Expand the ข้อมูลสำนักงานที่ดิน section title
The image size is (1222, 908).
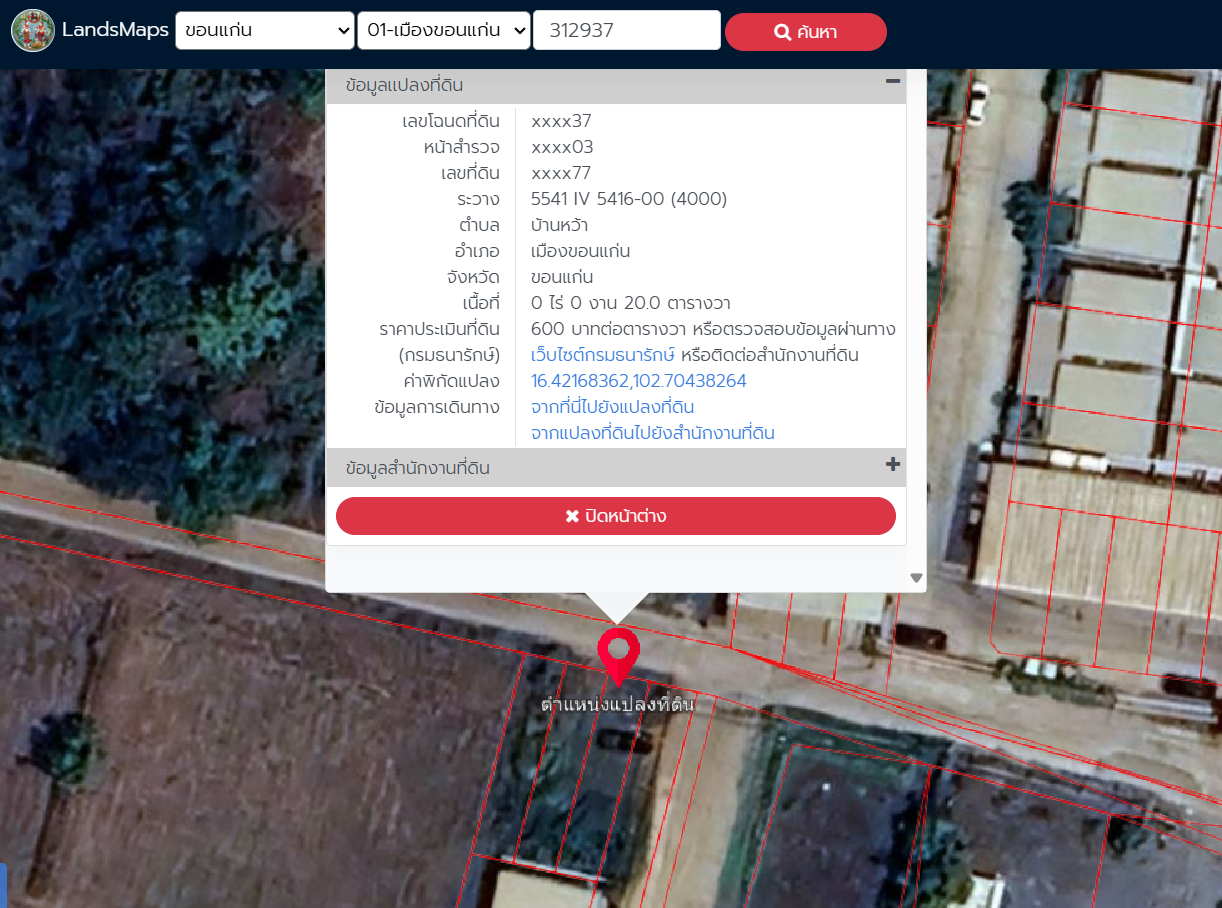click(x=417, y=468)
